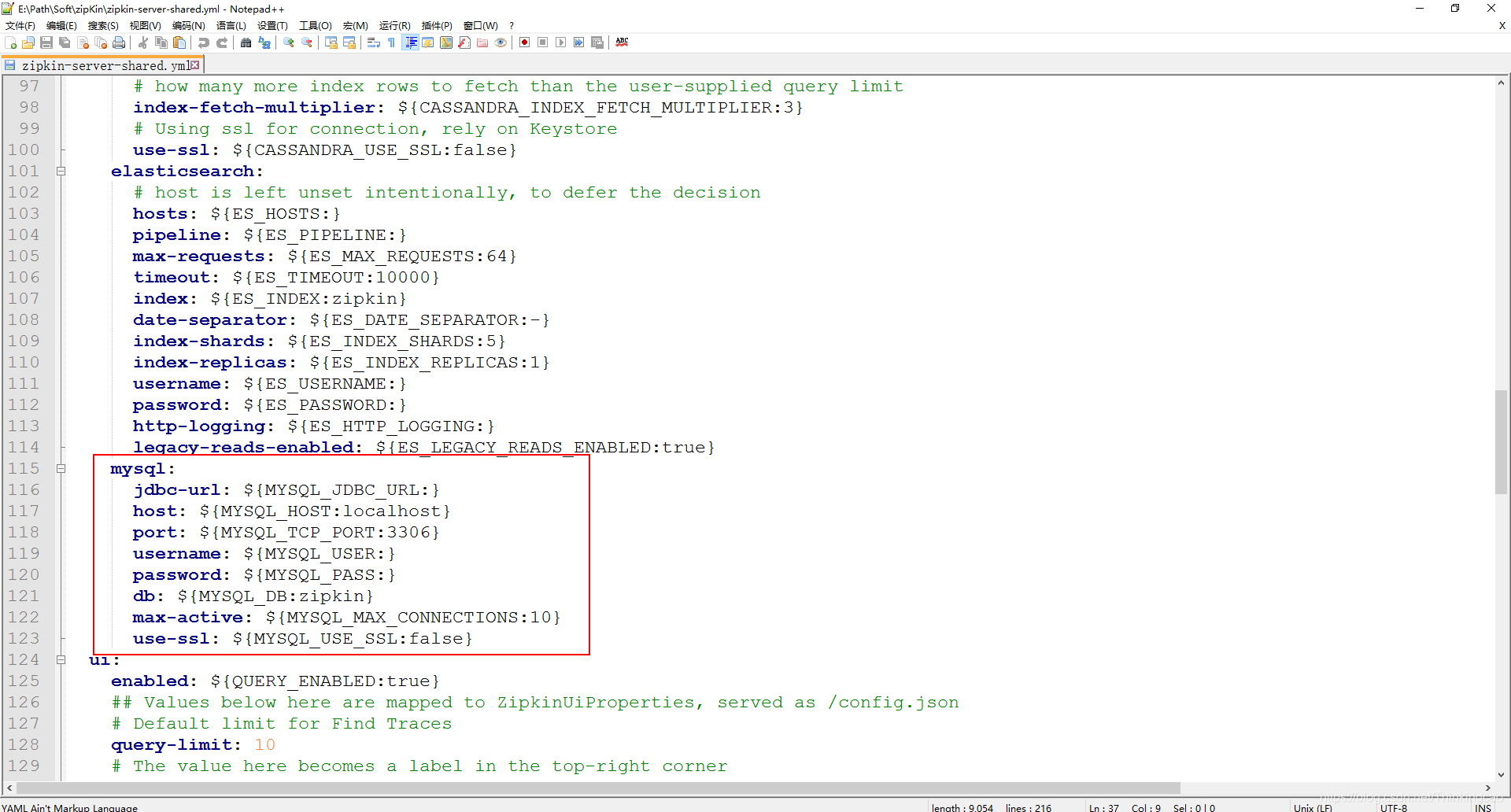Collapse the elasticsearch fold on line 101
Viewport: 1511px width, 812px height.
coord(61,171)
